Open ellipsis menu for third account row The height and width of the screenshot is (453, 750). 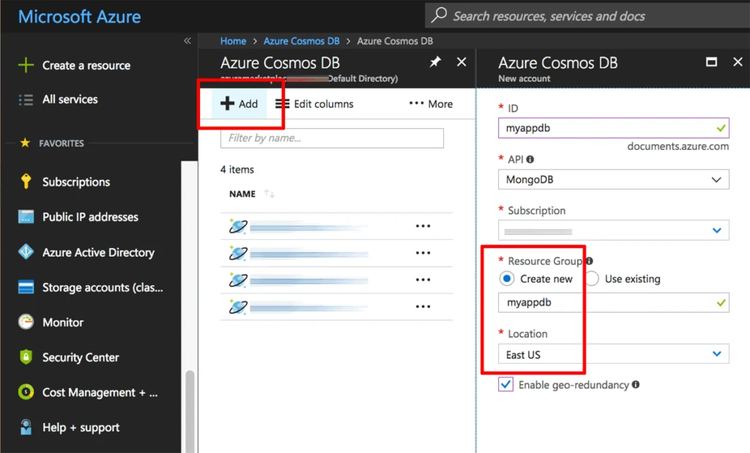click(423, 279)
